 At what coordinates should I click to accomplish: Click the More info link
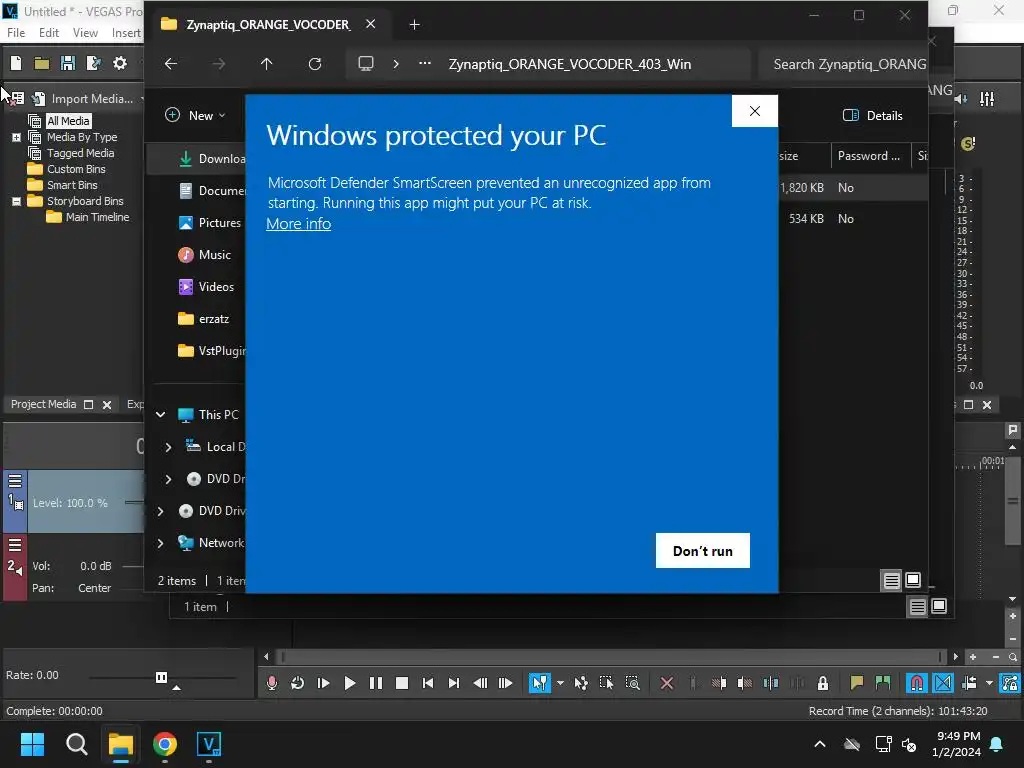click(x=298, y=224)
